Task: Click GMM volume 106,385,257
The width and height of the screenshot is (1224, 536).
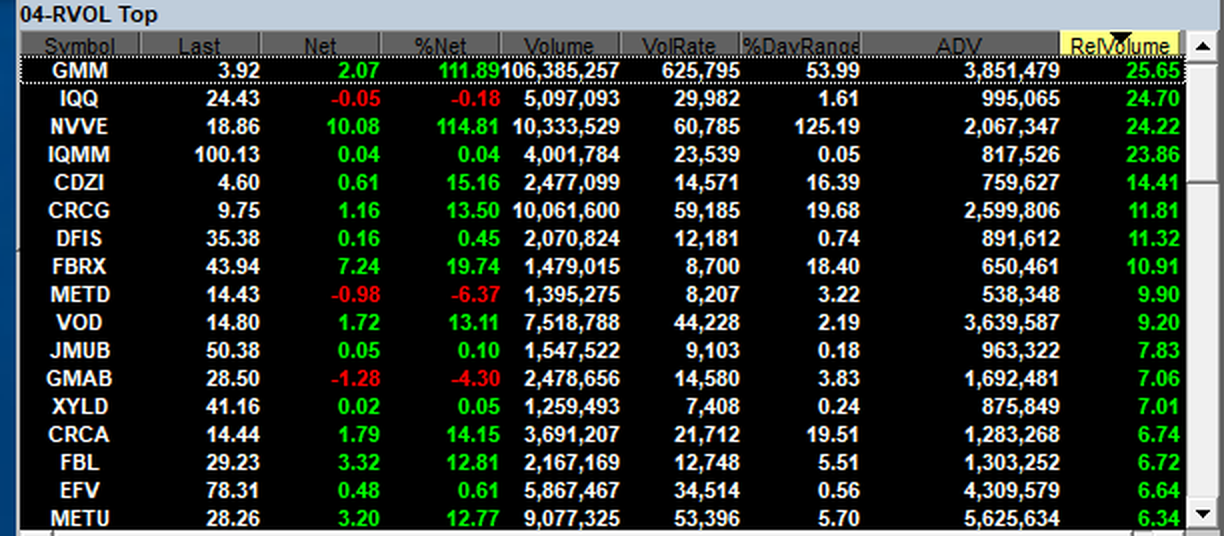Action: 560,71
